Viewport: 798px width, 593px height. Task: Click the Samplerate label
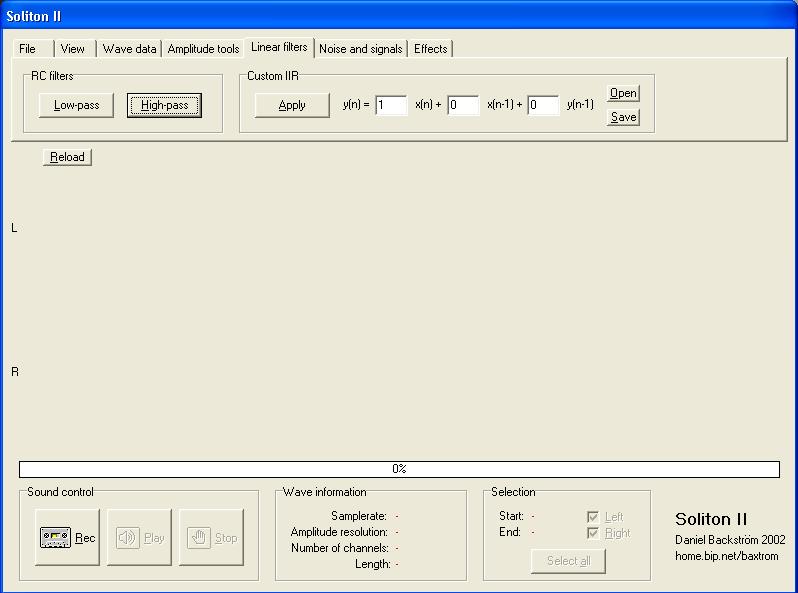coord(359,516)
